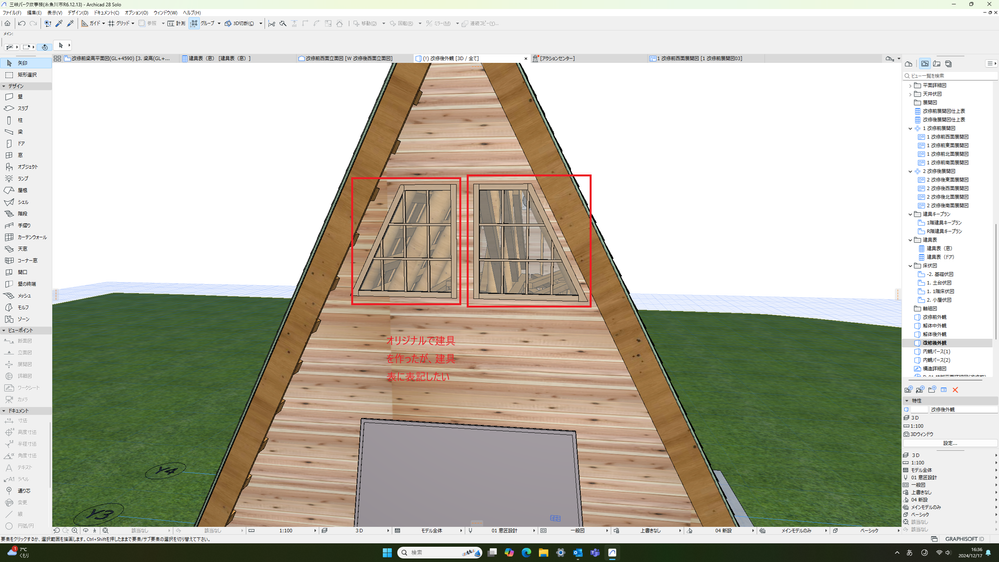Click the Undo arrow in toolbar
Viewport: 999px width, 562px height.
22,24
